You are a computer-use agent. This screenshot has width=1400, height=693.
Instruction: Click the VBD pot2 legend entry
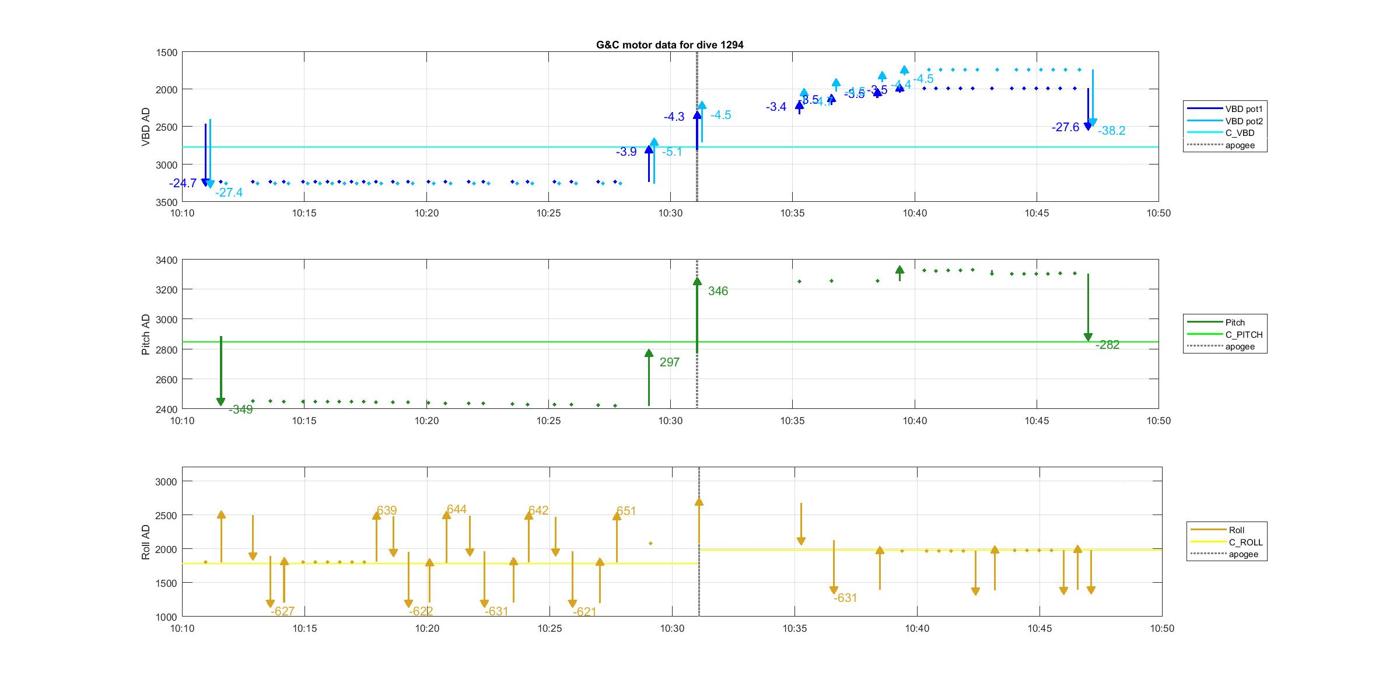click(x=1242, y=121)
